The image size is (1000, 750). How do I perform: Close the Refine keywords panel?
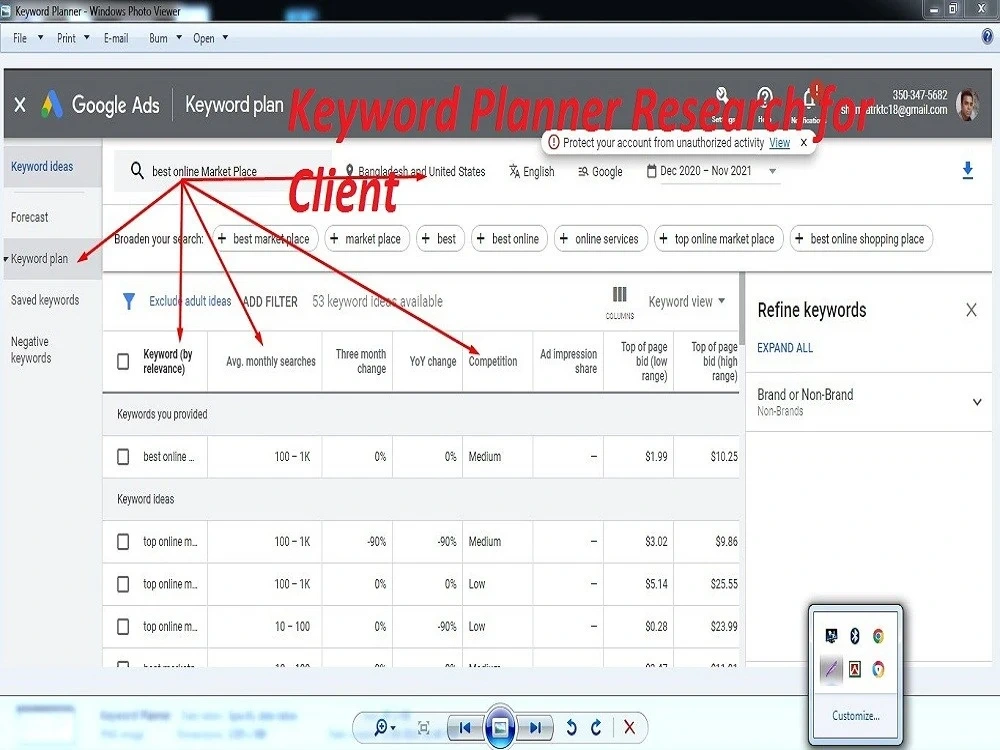[x=971, y=310]
